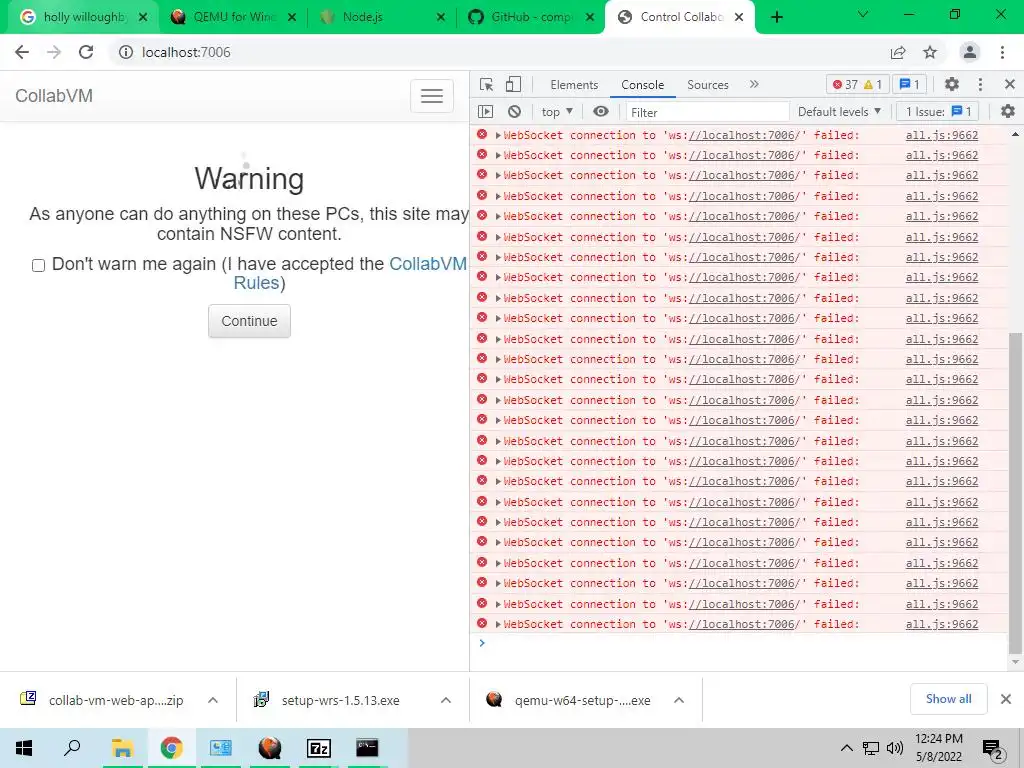Expand the first WebSocket error entry
The image size is (1024, 768).
point(498,135)
